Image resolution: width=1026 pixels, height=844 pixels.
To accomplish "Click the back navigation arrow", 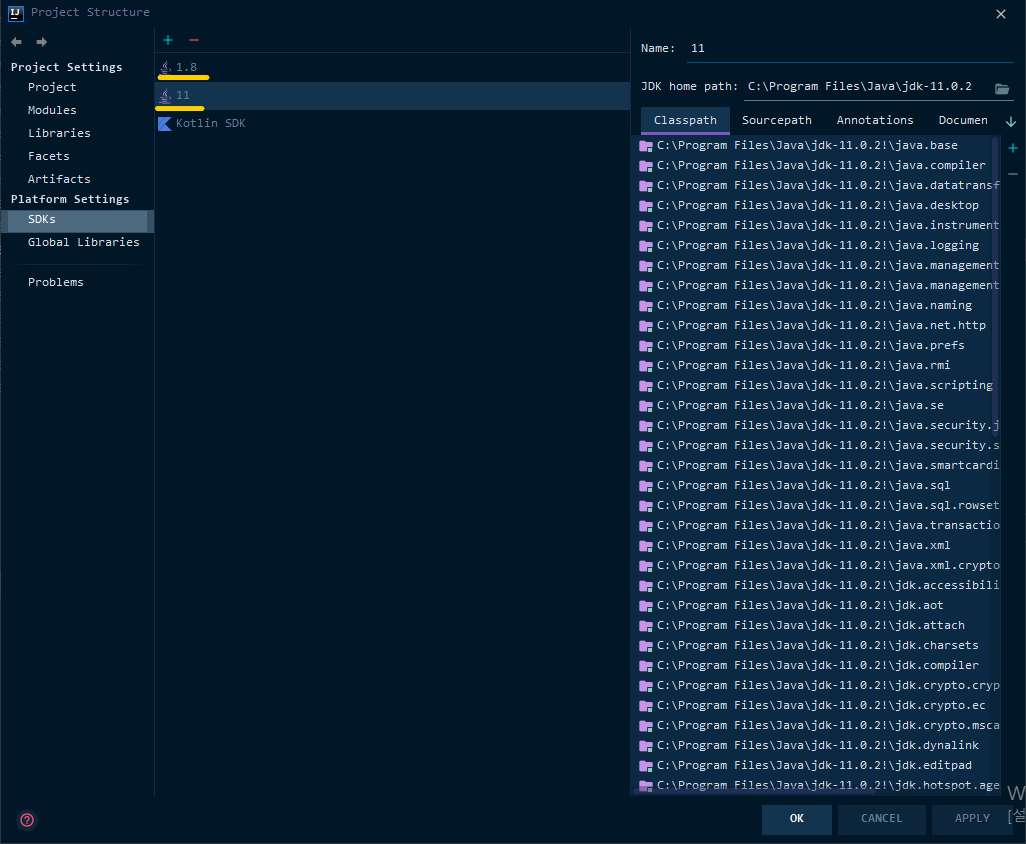I will tap(16, 42).
